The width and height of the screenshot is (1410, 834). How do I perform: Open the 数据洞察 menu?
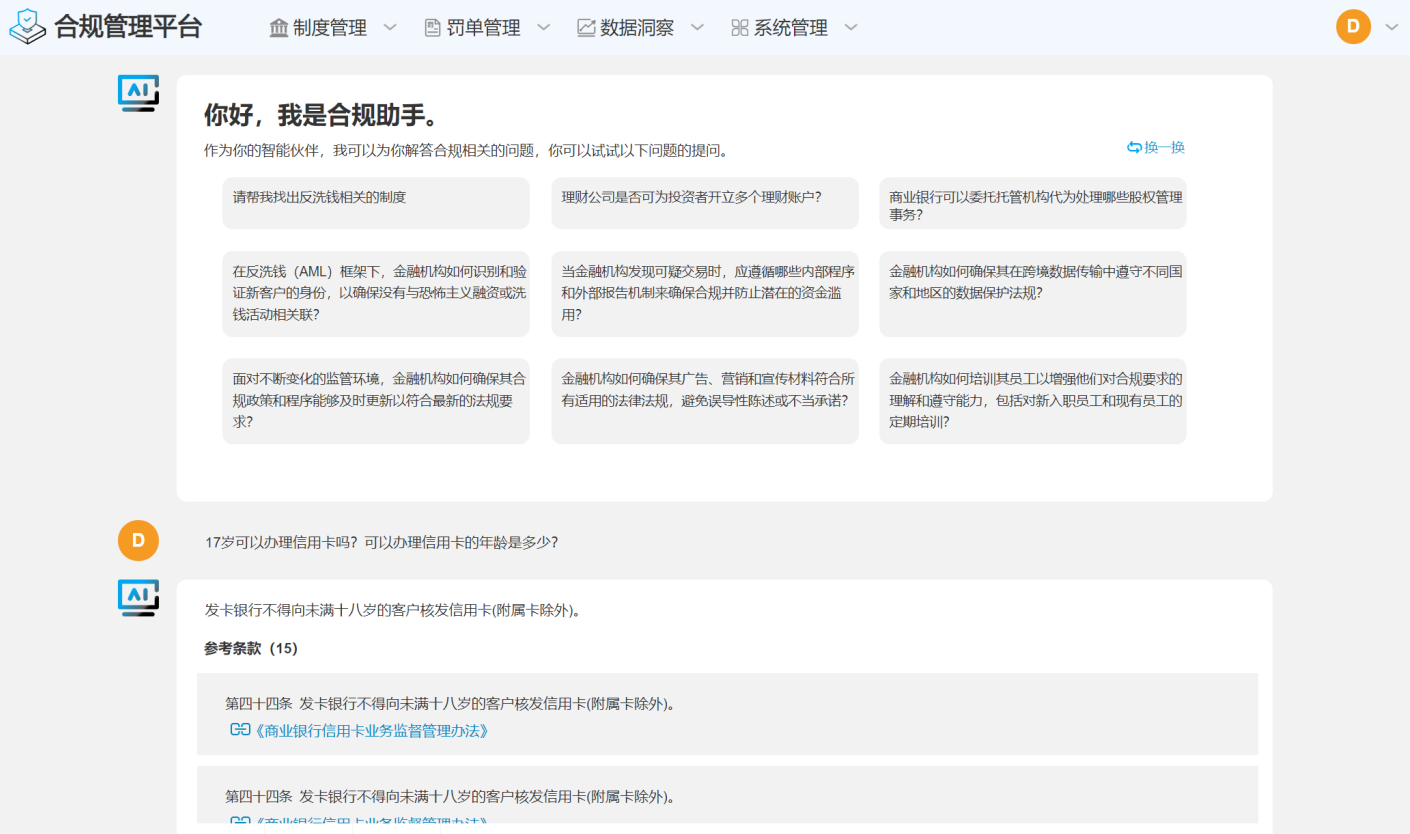coord(637,28)
